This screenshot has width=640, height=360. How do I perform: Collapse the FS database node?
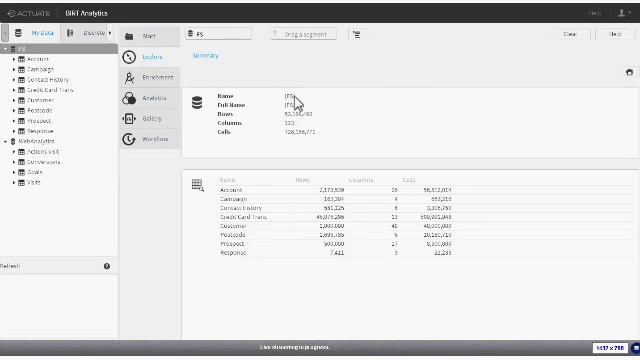5,49
